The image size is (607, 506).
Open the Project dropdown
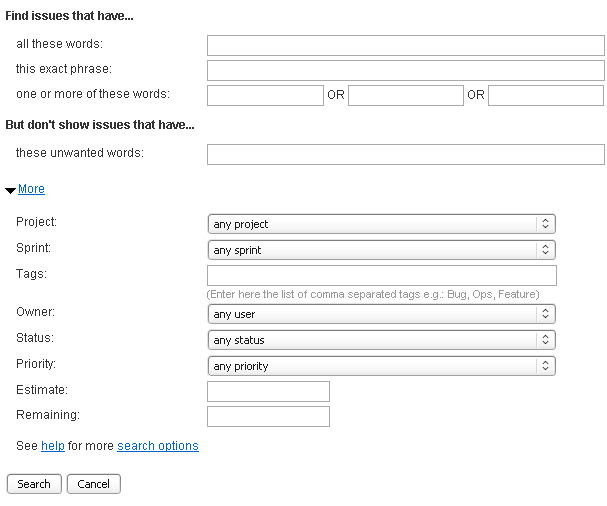coord(381,224)
